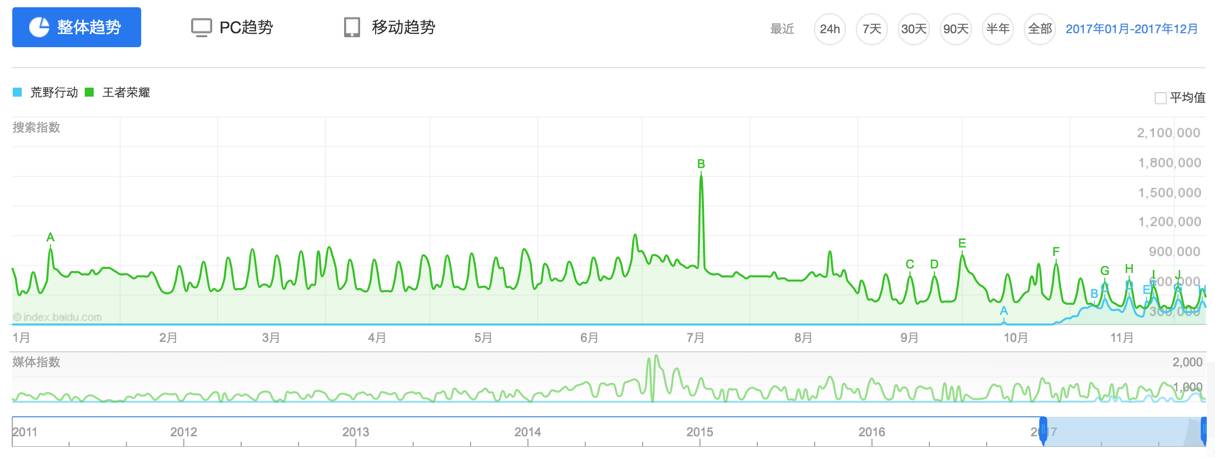This screenshot has width=1215, height=458.
Task: Click the highlighted 2017 range in timeline
Action: click(x=1123, y=431)
